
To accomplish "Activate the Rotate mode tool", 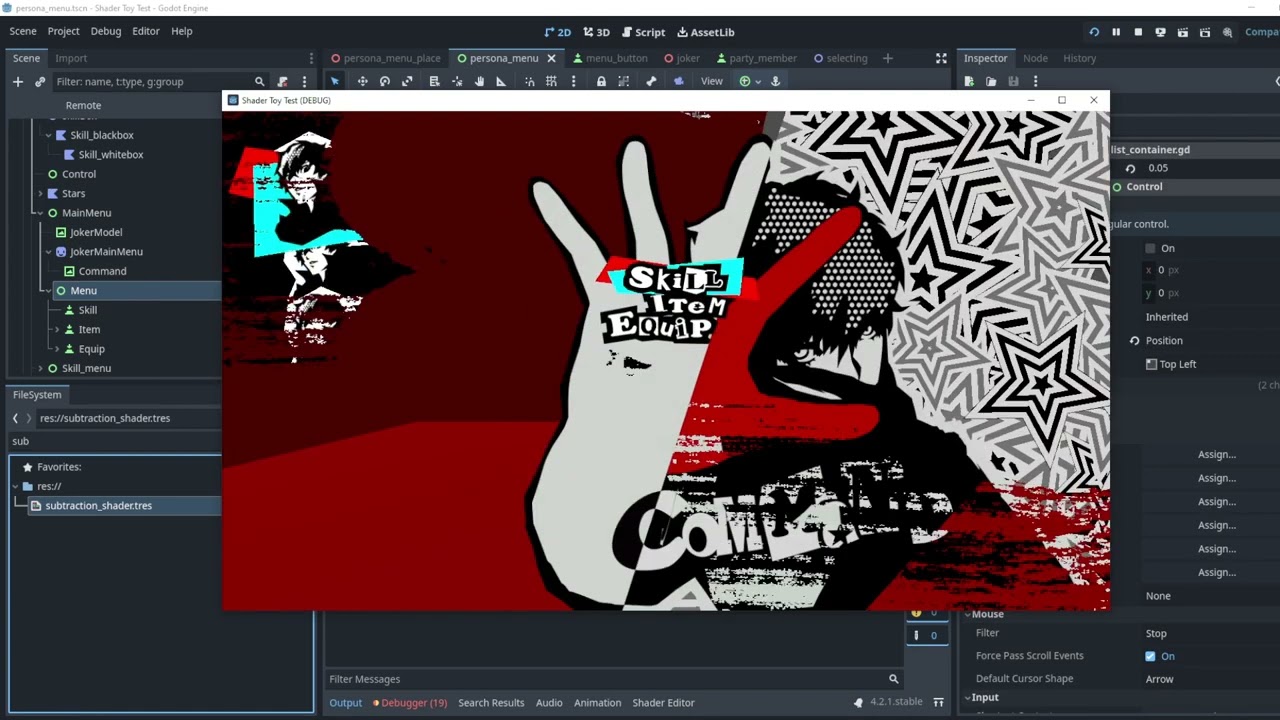I will coord(385,81).
